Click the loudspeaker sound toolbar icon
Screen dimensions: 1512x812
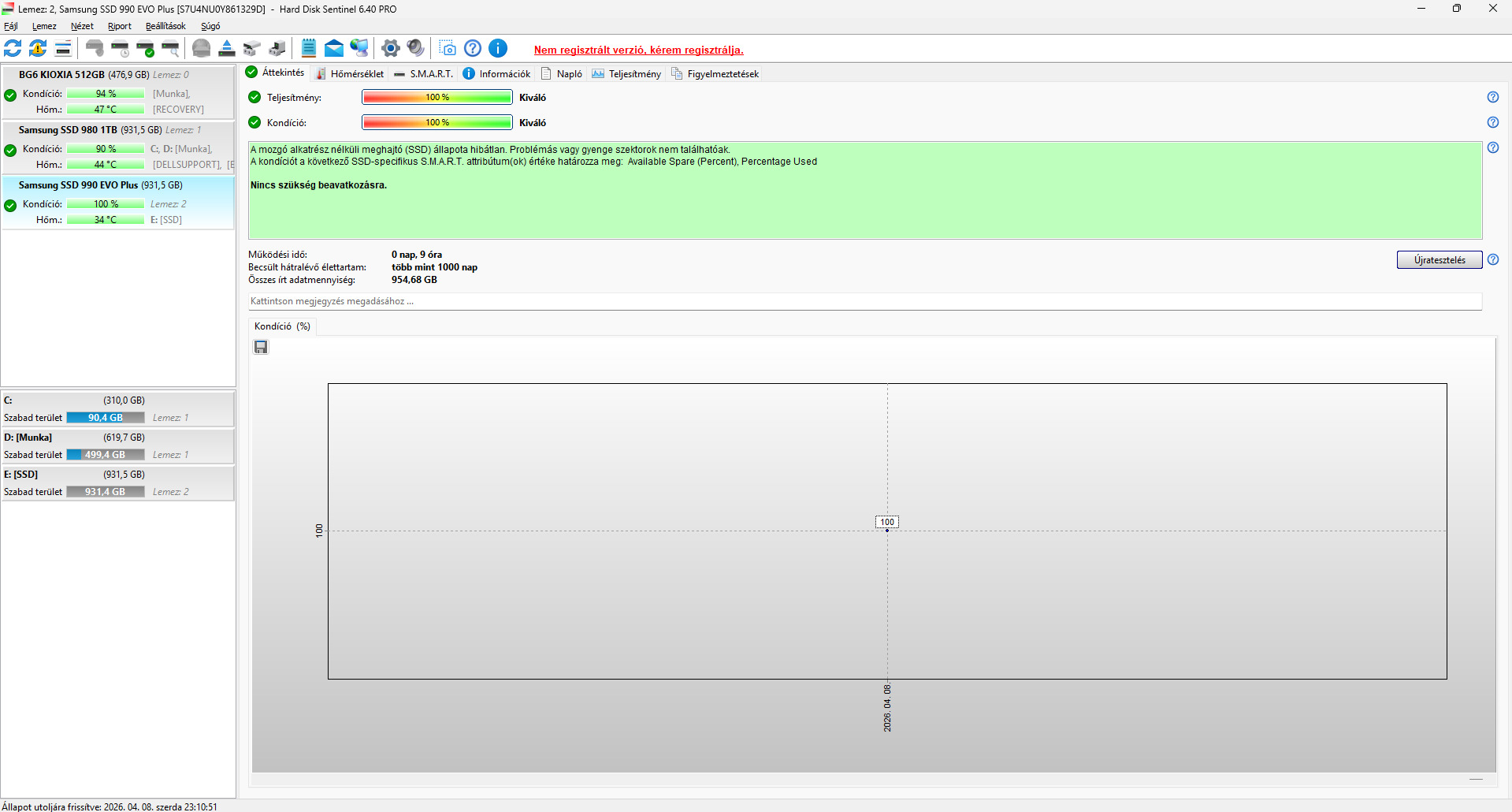416,48
